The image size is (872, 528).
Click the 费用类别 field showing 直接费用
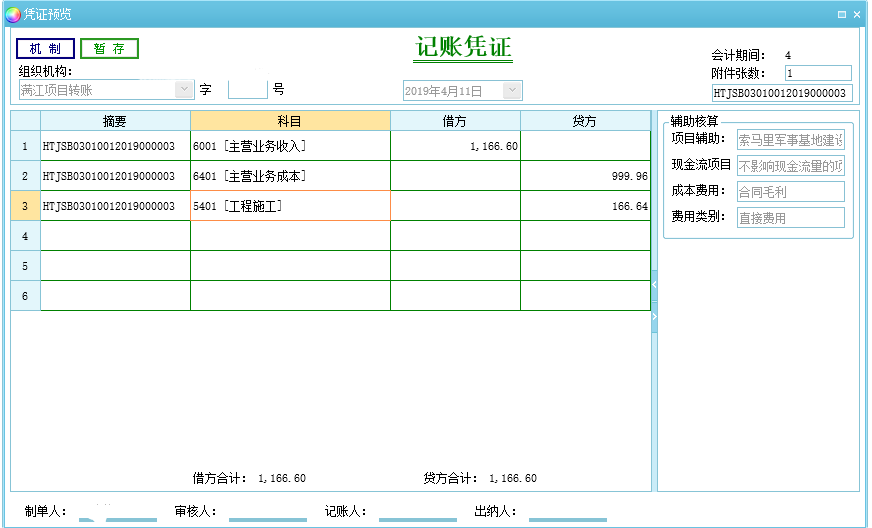(x=790, y=217)
